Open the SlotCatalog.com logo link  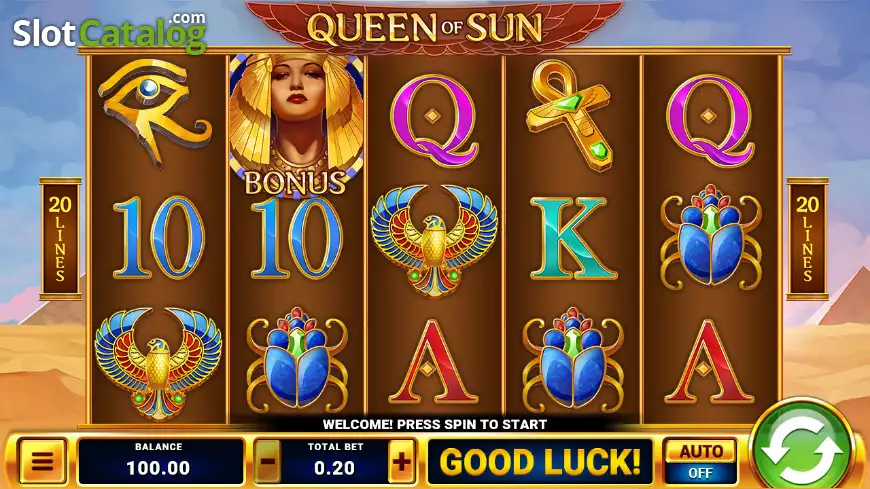(x=110, y=32)
